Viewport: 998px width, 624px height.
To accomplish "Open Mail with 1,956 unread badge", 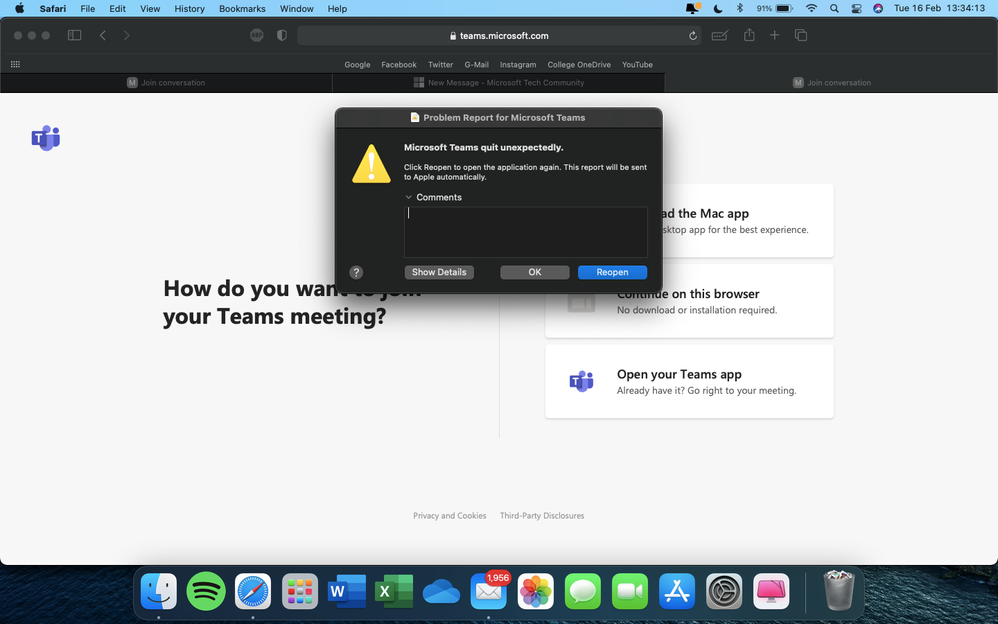I will pos(488,591).
